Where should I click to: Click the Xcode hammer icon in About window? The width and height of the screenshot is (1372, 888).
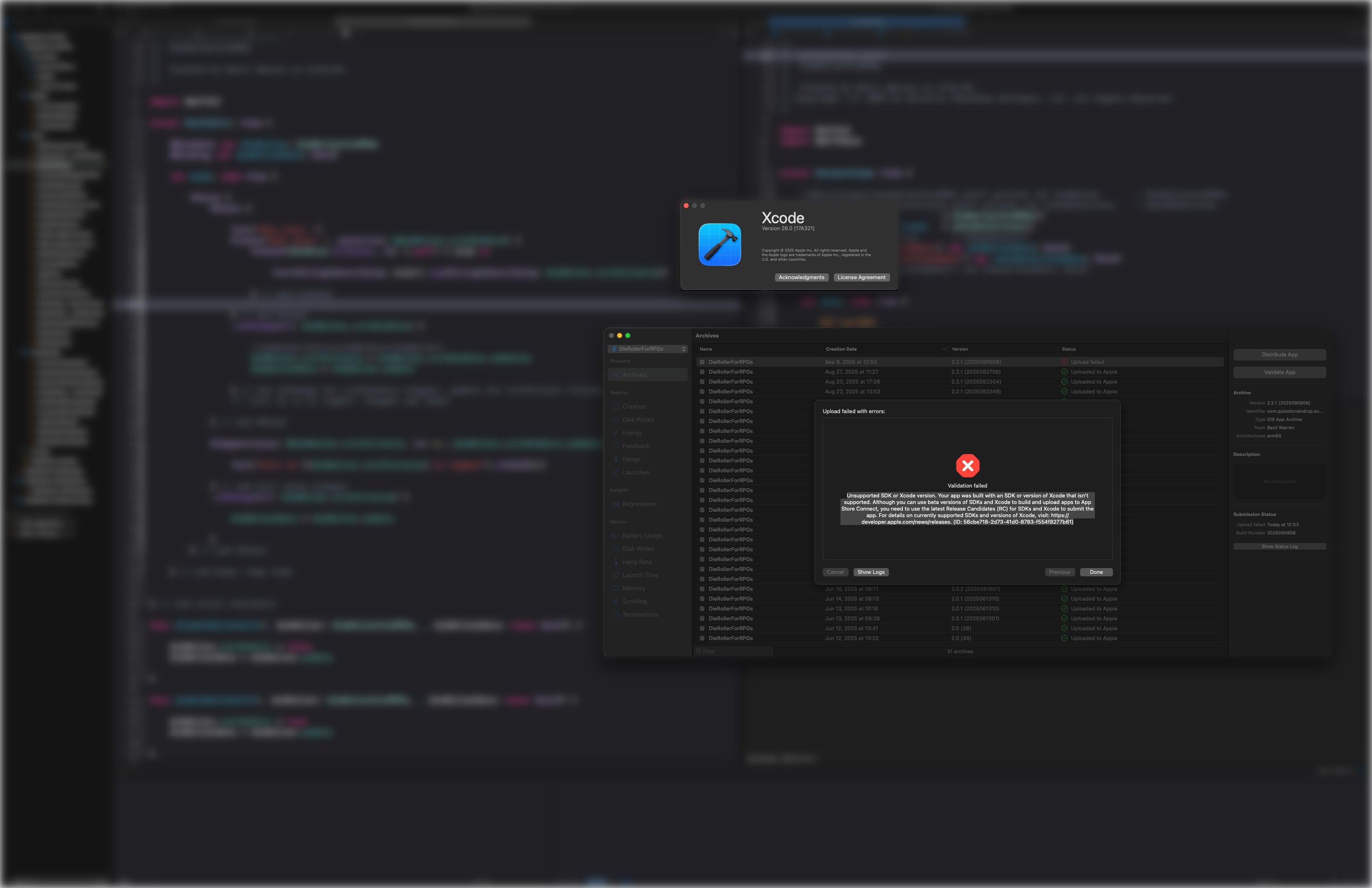pyautogui.click(x=720, y=244)
